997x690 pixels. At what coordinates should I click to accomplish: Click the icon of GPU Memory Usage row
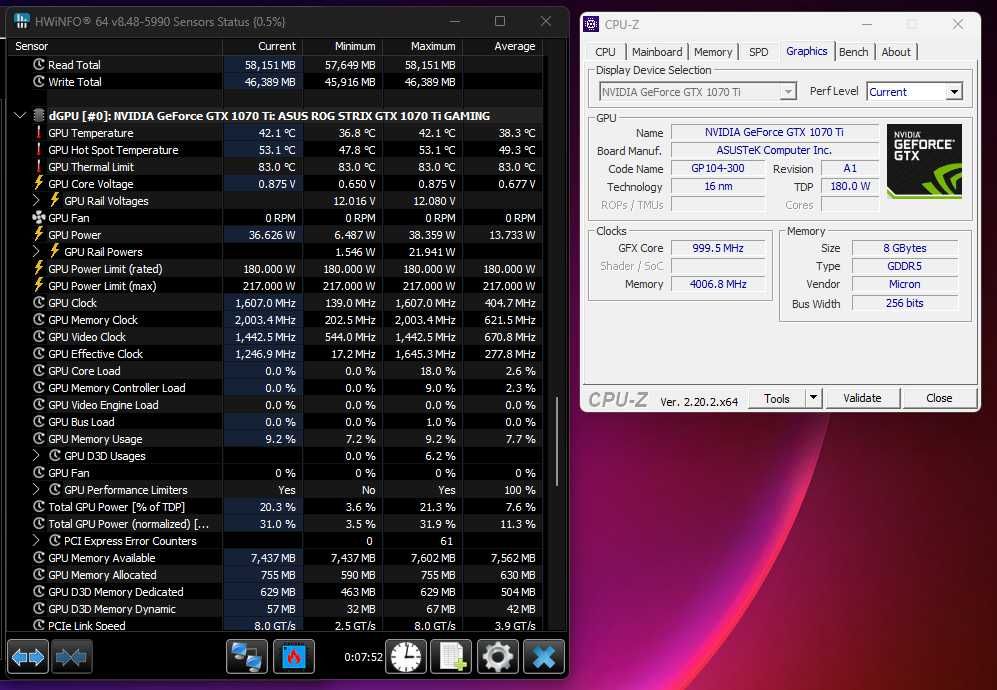point(39,439)
